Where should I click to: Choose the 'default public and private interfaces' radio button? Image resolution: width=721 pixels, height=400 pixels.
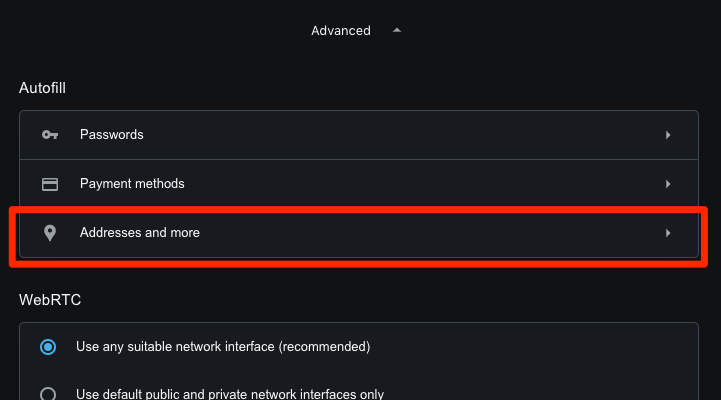point(47,394)
